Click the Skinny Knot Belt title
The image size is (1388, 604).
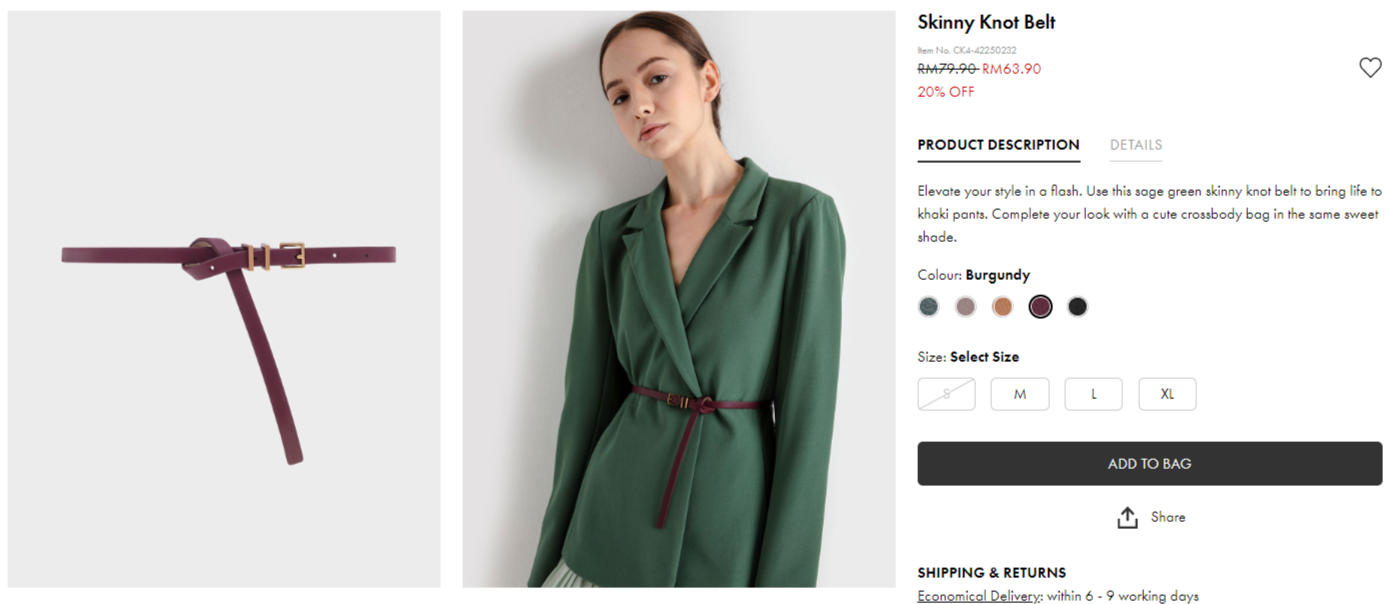(986, 22)
